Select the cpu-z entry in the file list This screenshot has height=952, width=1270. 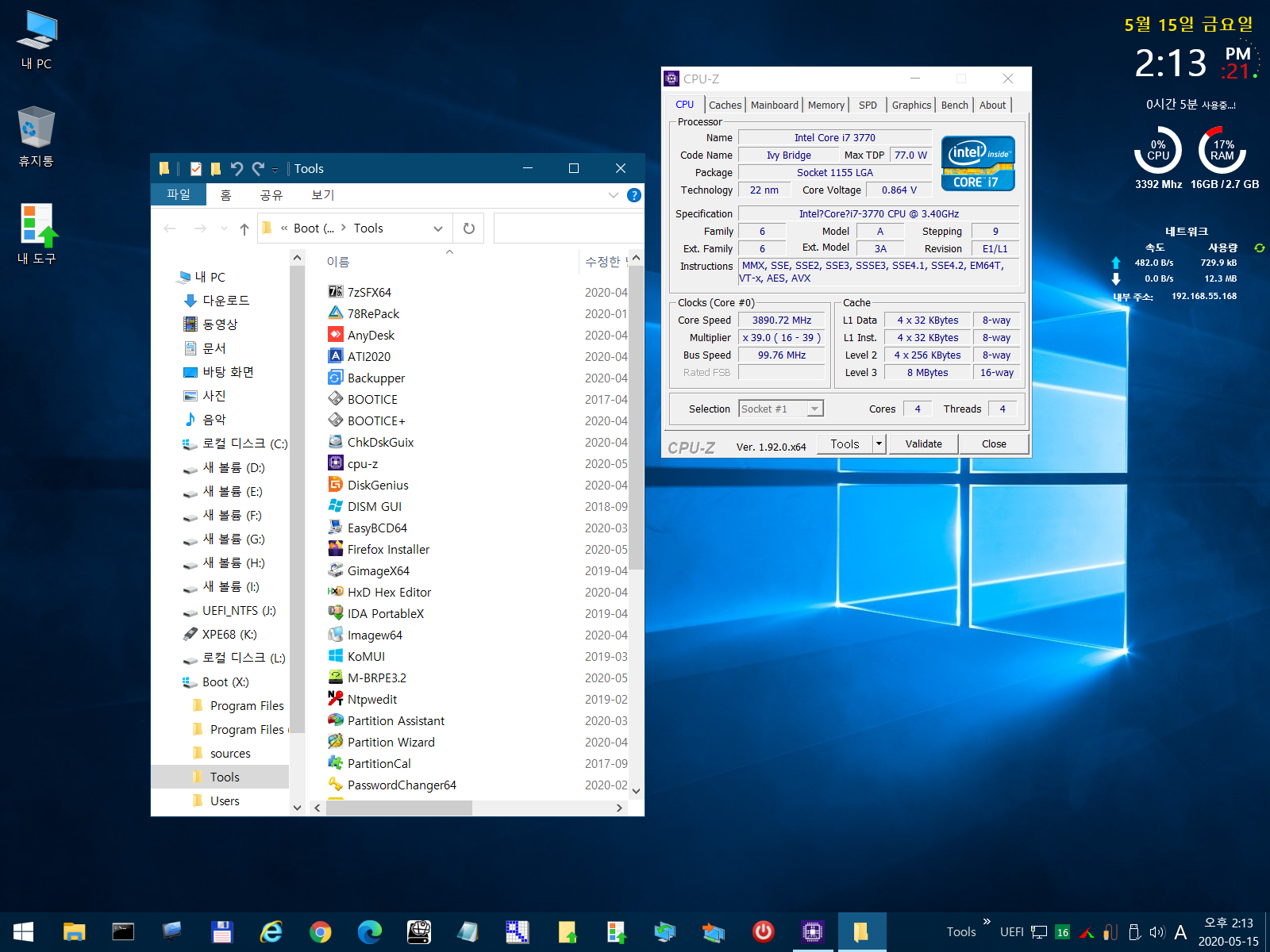362,464
